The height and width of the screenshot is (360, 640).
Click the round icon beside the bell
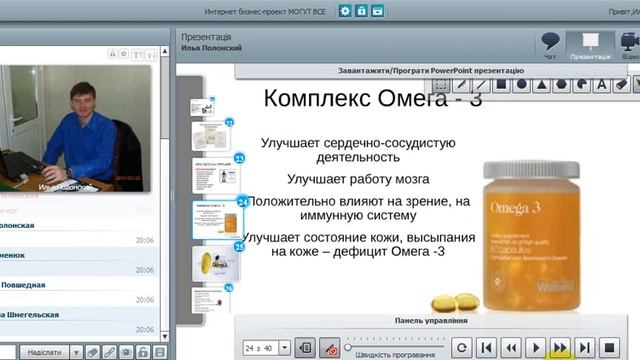click(124, 53)
